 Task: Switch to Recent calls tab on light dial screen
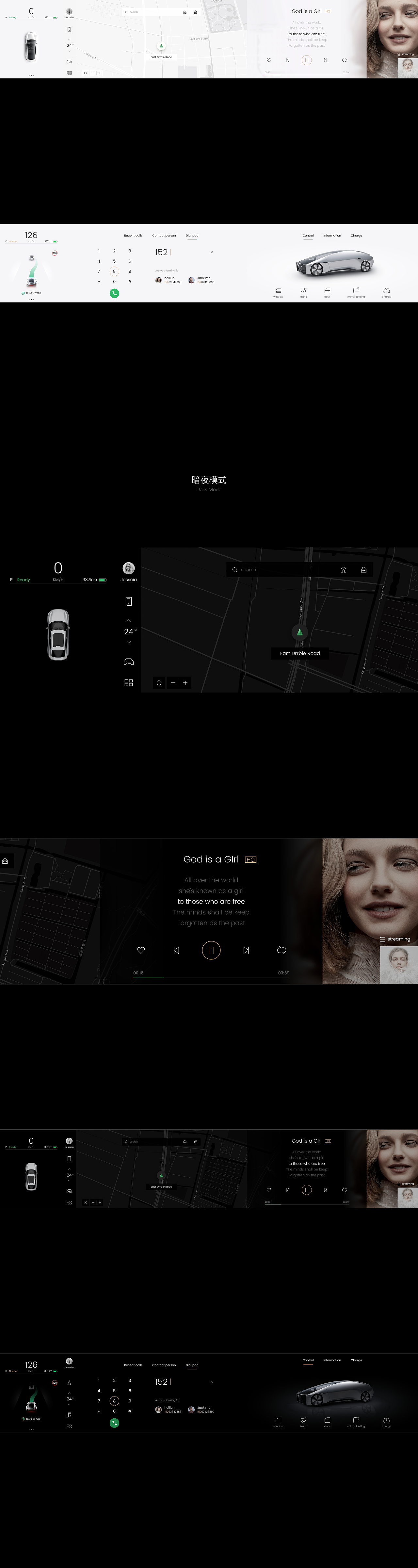click(x=133, y=236)
